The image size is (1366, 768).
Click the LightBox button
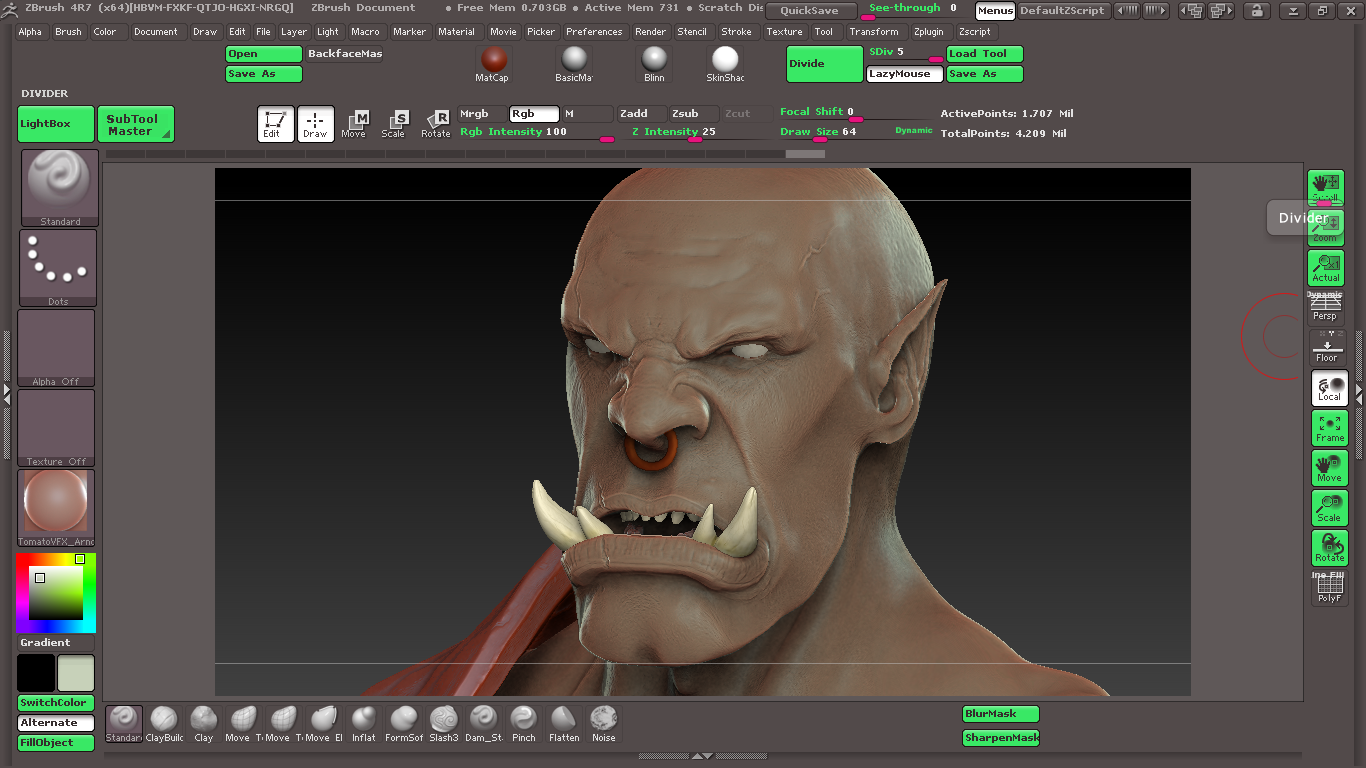pyautogui.click(x=56, y=124)
